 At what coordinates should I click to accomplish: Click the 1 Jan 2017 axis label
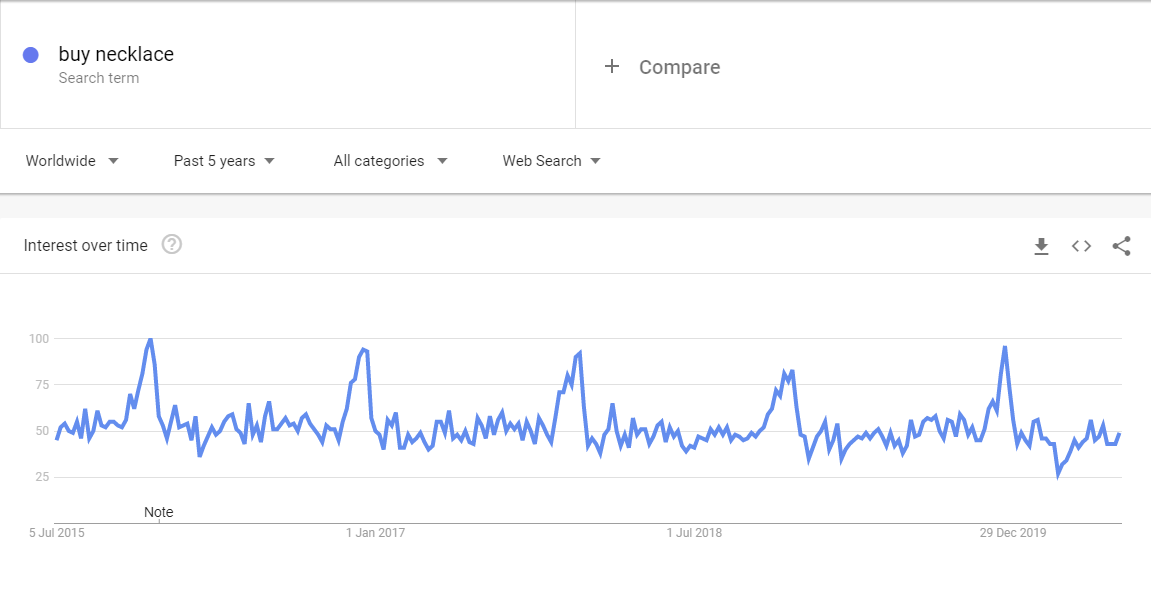375,533
